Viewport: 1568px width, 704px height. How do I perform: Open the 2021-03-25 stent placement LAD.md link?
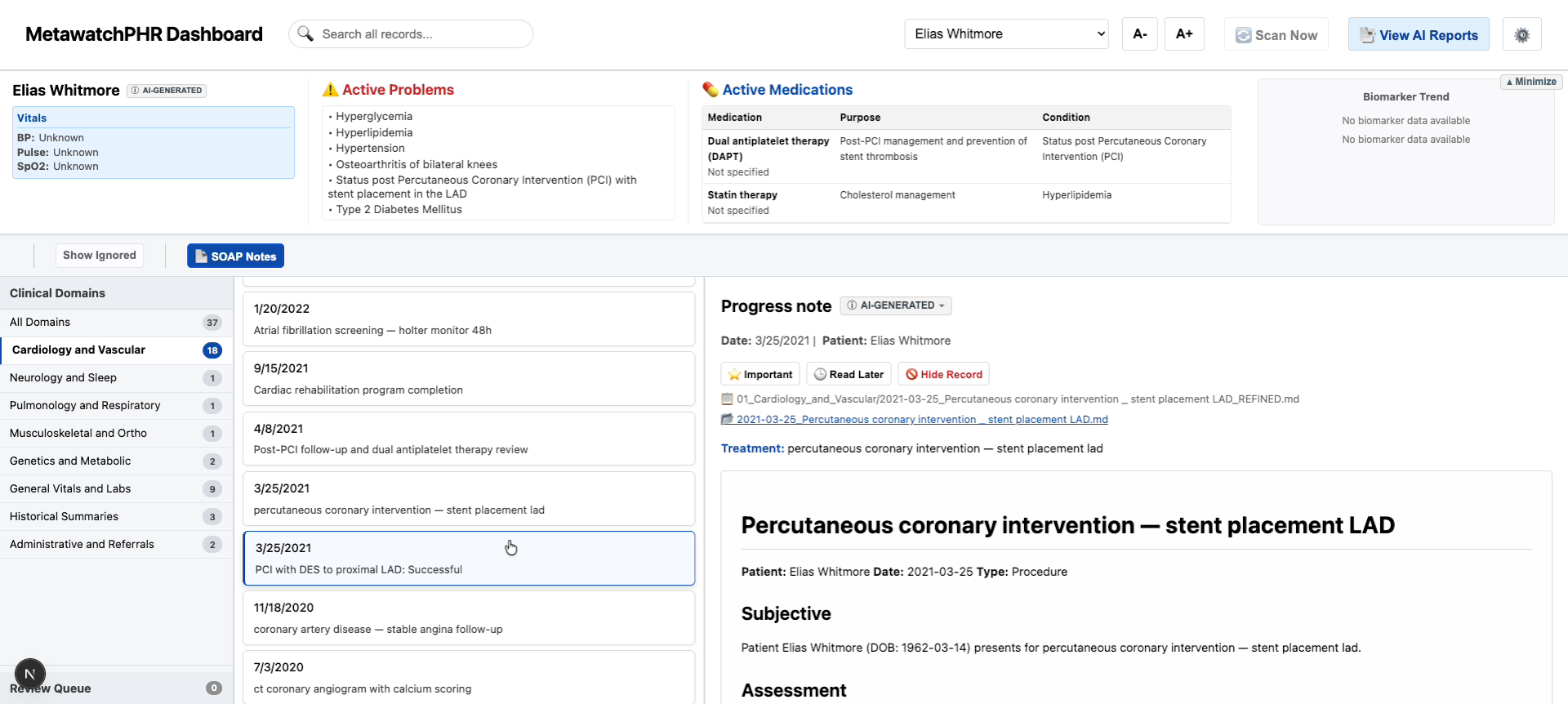pyautogui.click(x=922, y=419)
